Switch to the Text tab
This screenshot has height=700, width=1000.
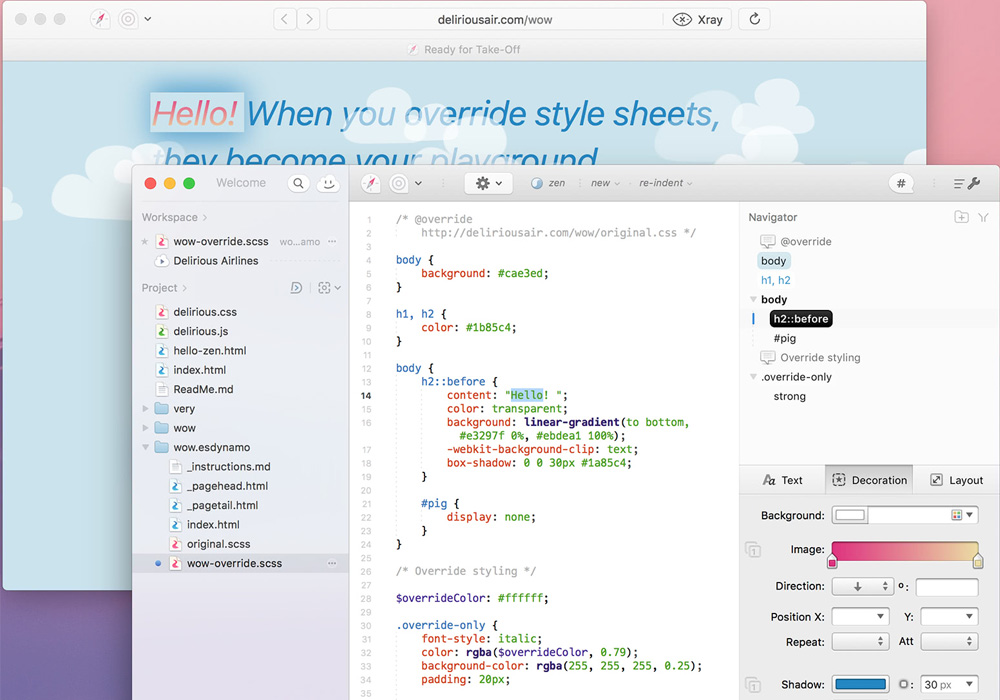(x=783, y=480)
